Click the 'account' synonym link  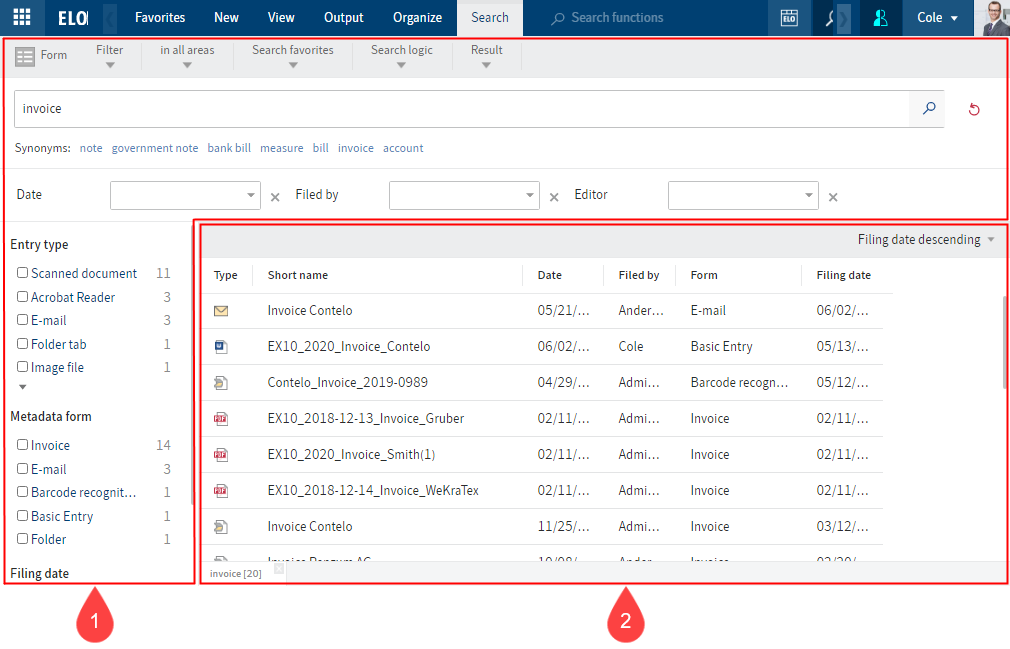coord(403,148)
